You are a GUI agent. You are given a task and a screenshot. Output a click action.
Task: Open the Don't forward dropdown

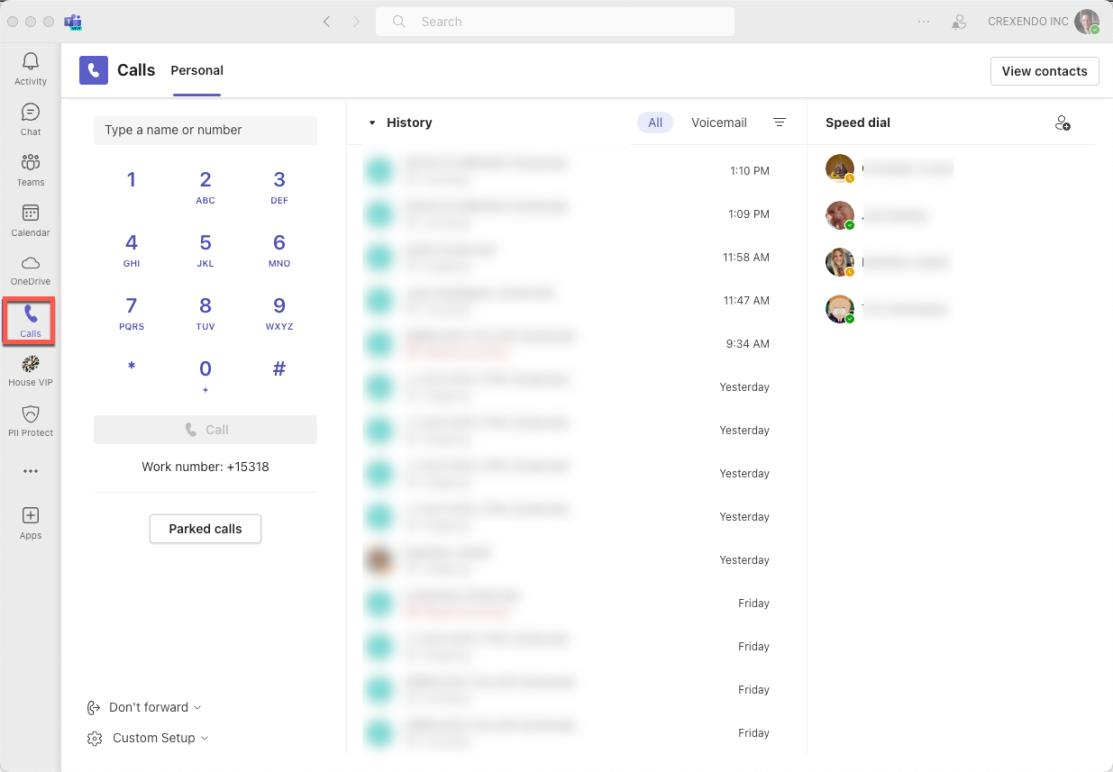pyautogui.click(x=144, y=707)
